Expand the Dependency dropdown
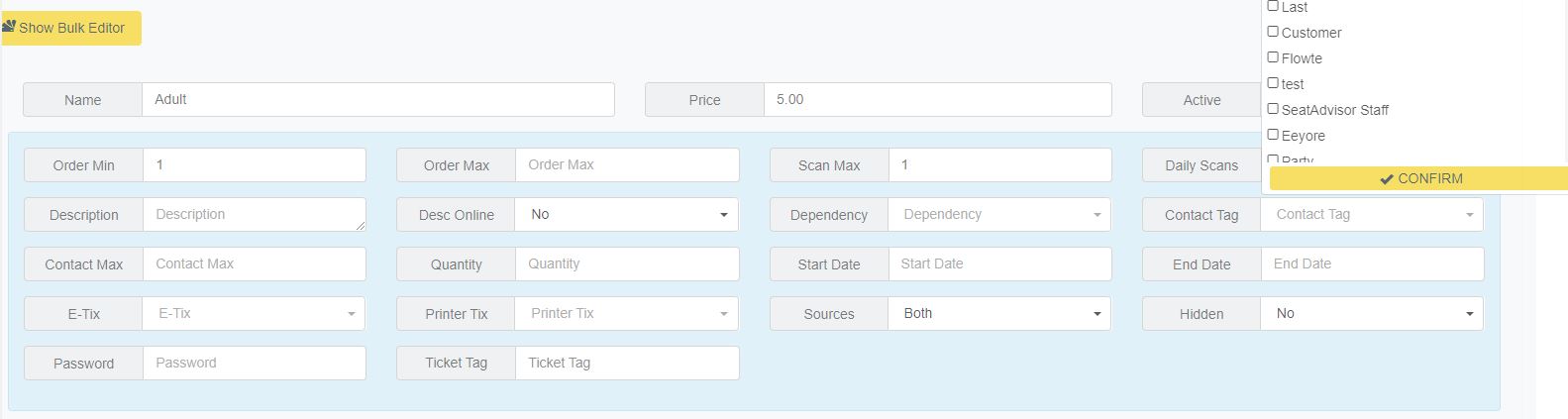 point(998,215)
